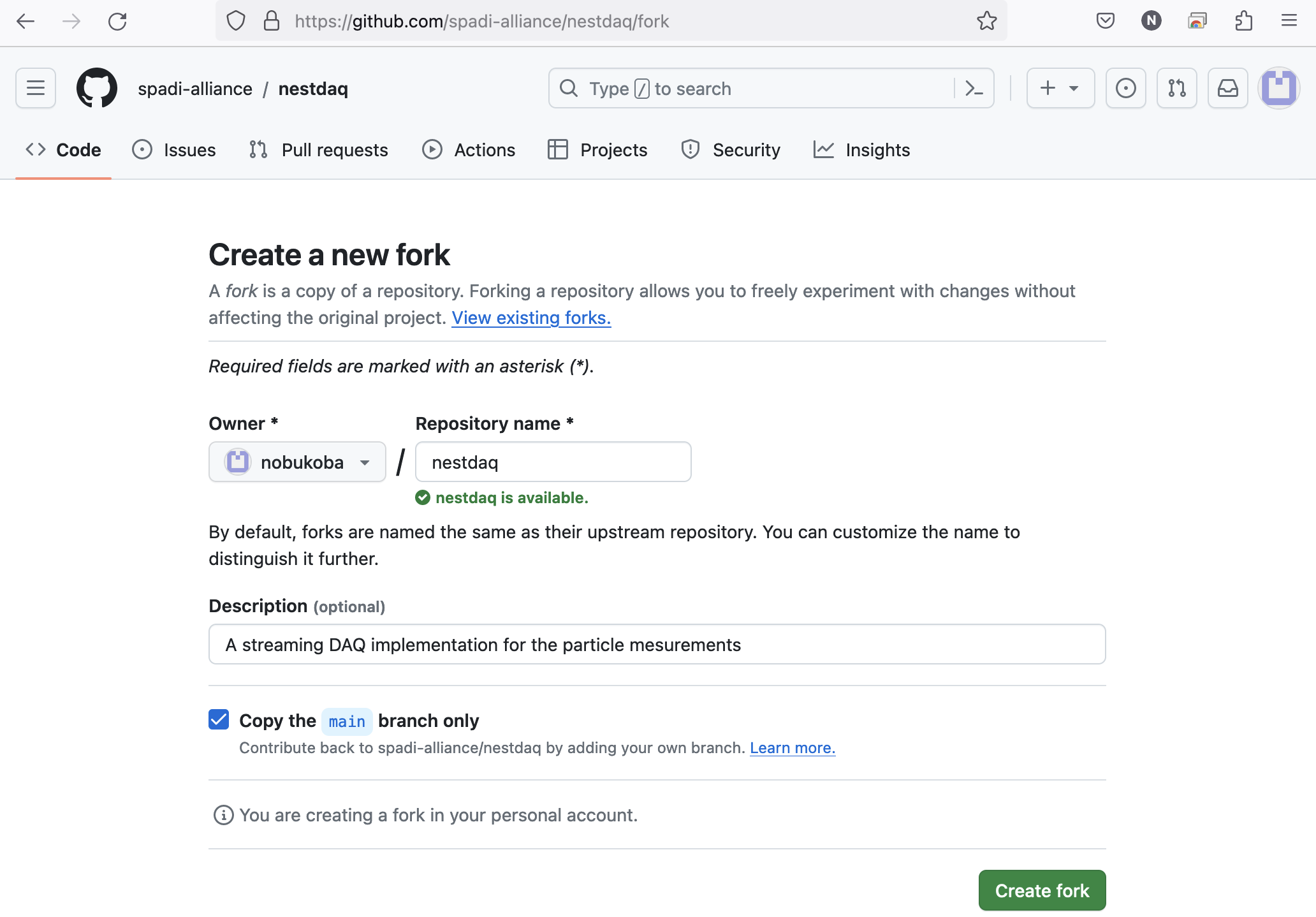The image size is (1316, 917).
Task: Click the Create fork button
Action: click(x=1042, y=890)
